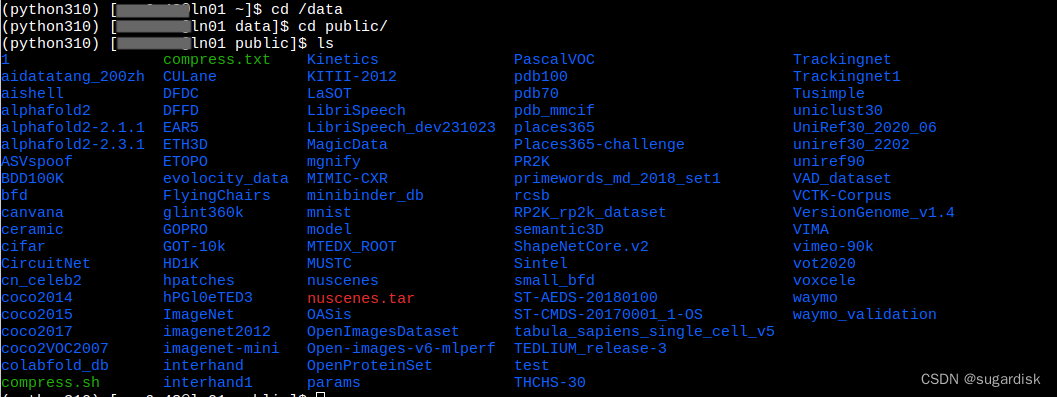Select the interhand1 directory name
Image resolution: width=1057 pixels, height=397 pixels.
pos(208,382)
